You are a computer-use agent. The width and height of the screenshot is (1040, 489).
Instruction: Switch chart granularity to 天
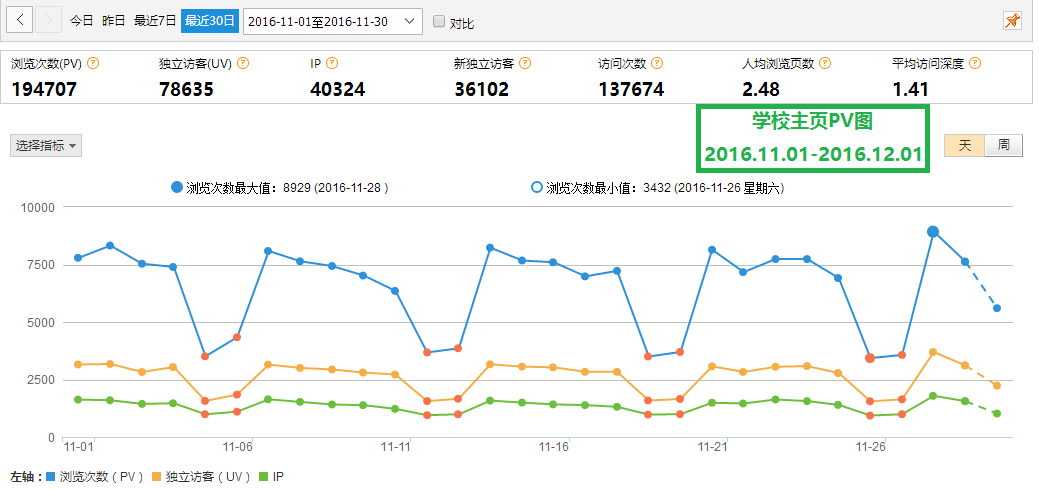coord(965,145)
